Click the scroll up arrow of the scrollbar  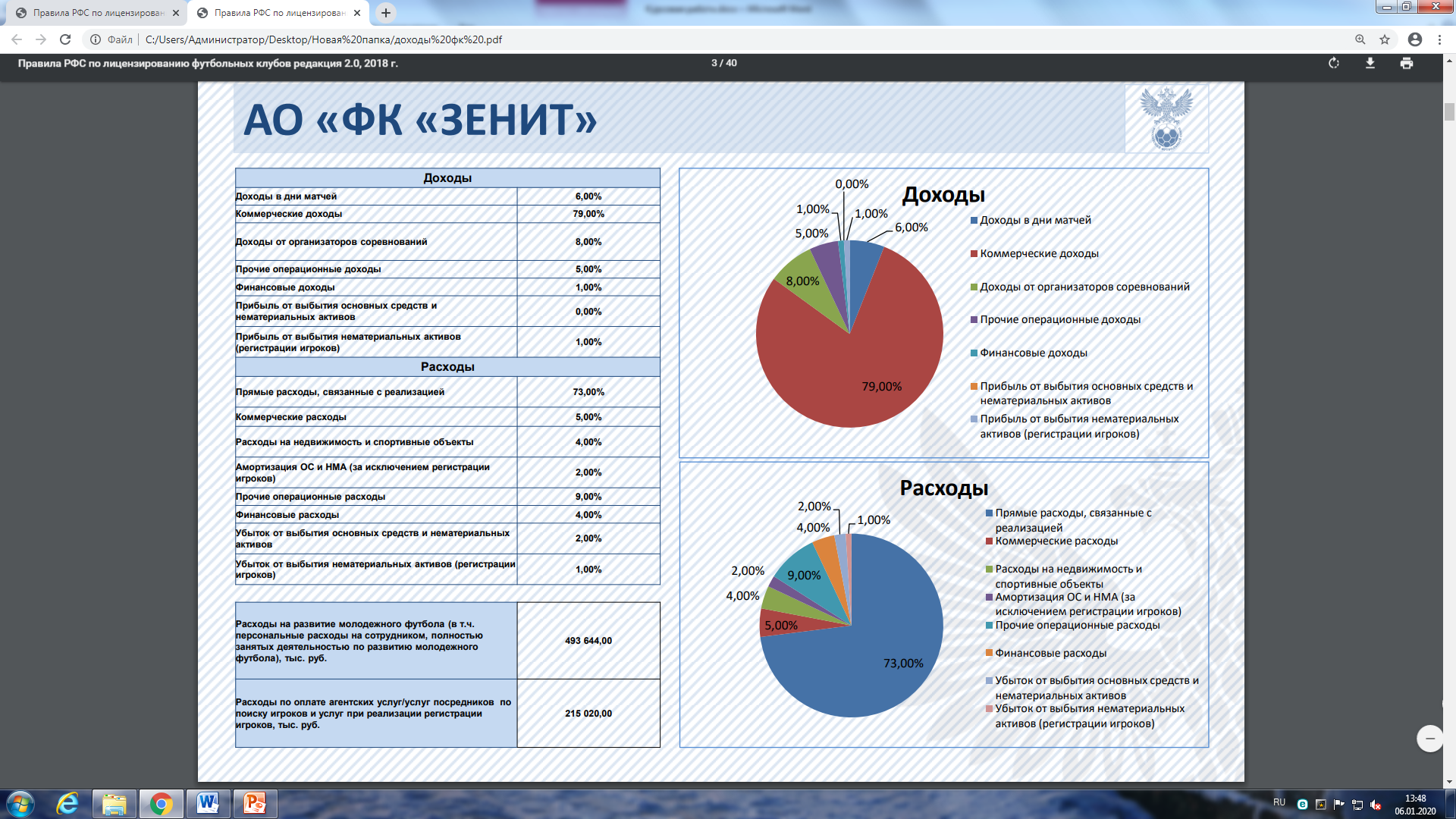click(1449, 59)
